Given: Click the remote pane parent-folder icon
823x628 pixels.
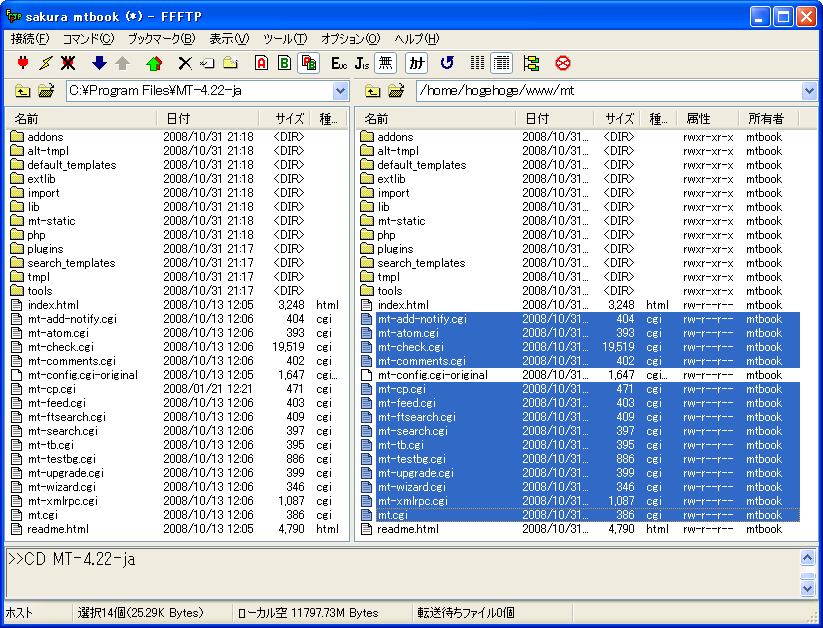Looking at the screenshot, I should tap(372, 91).
